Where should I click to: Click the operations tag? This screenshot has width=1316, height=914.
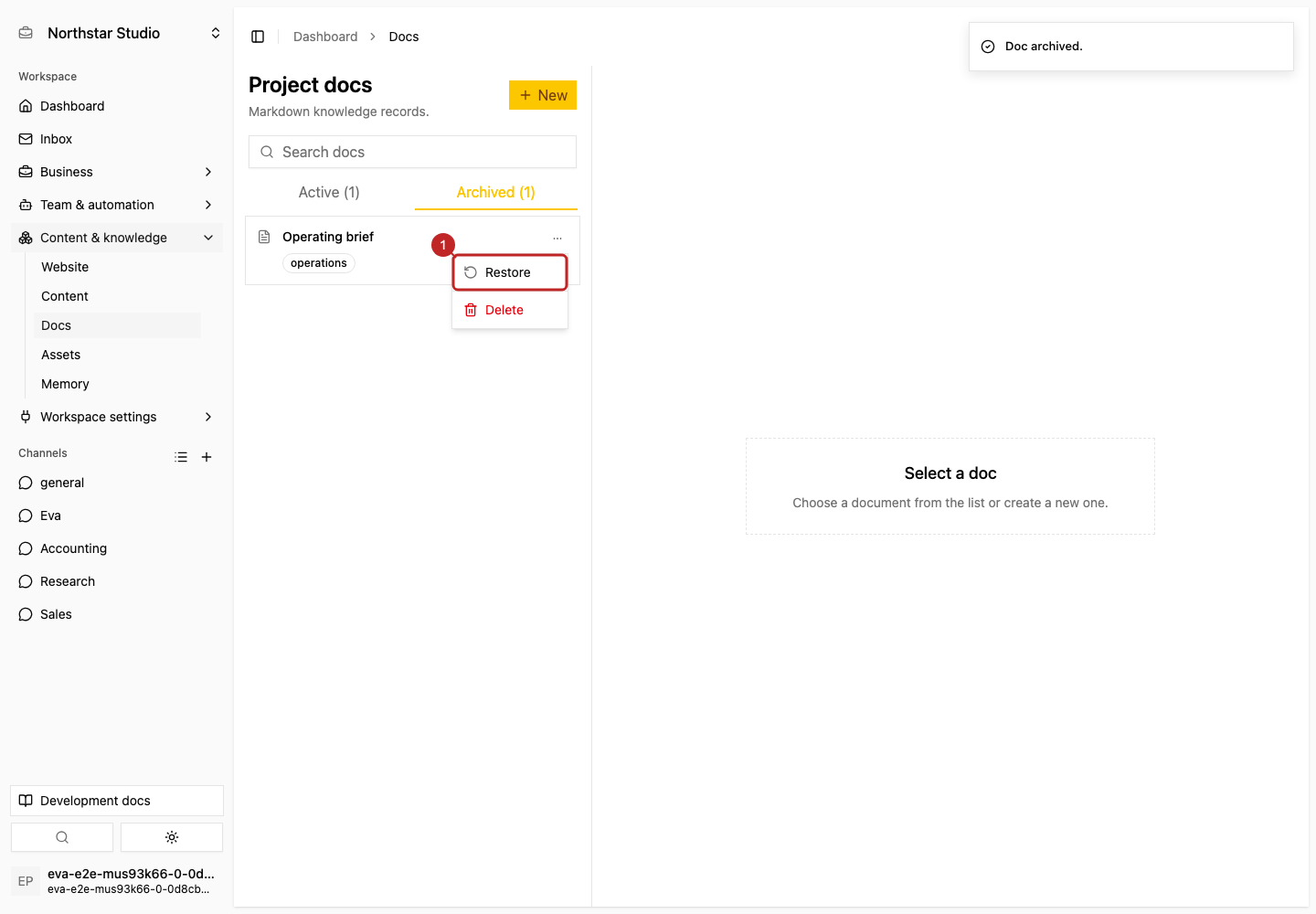coord(319,263)
